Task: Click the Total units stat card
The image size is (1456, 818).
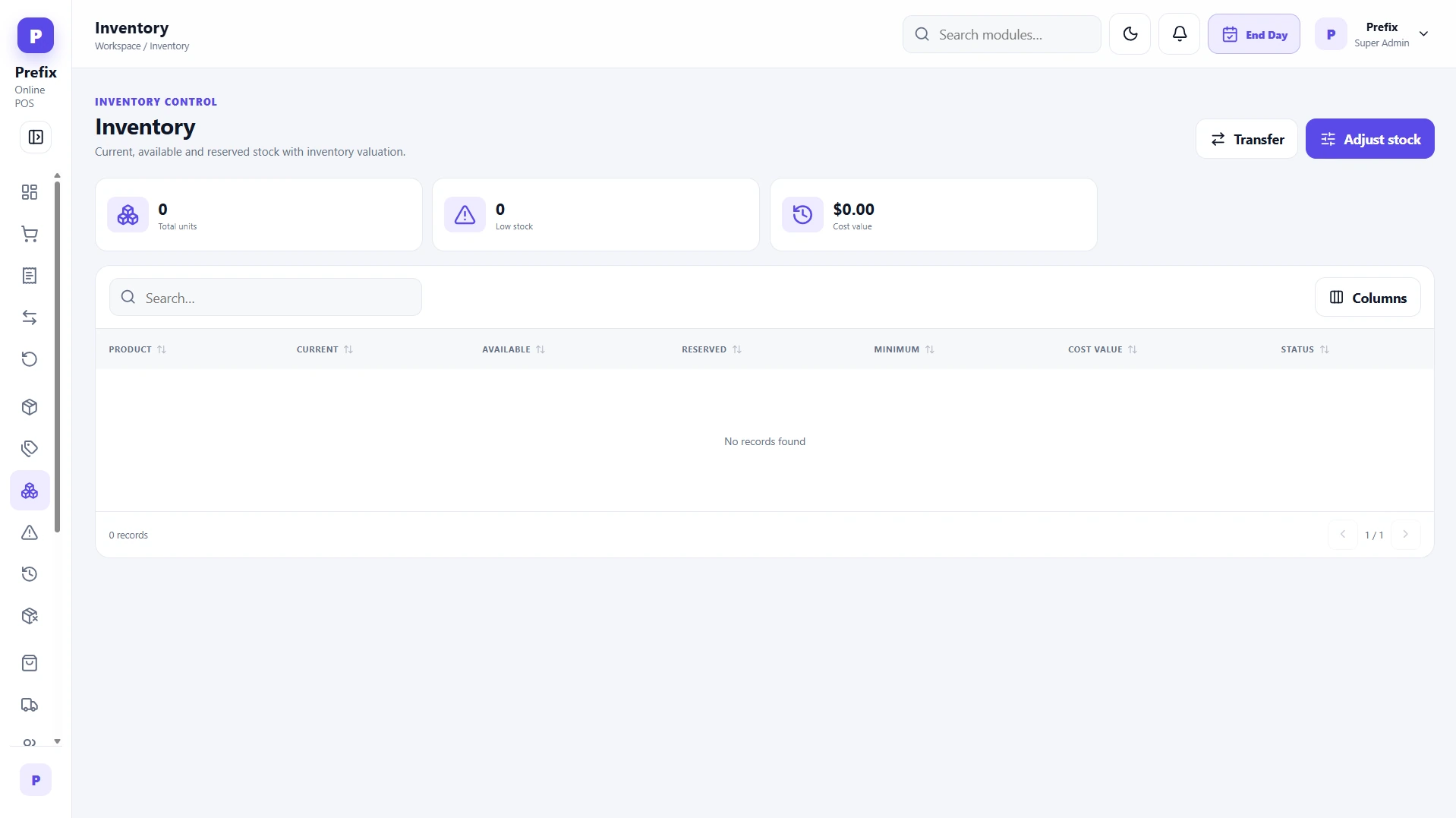Action: [259, 215]
